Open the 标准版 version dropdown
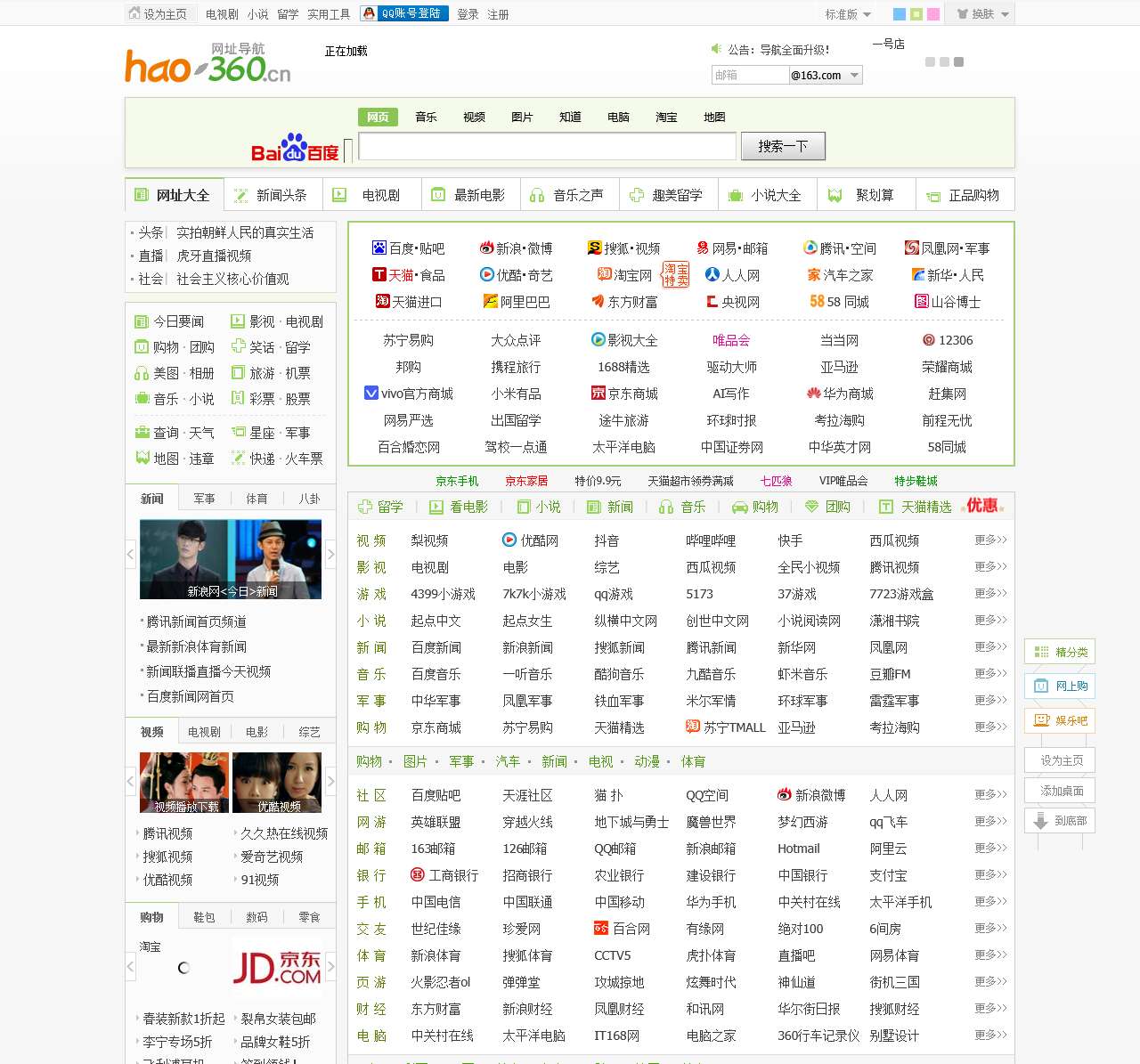 pos(848,14)
